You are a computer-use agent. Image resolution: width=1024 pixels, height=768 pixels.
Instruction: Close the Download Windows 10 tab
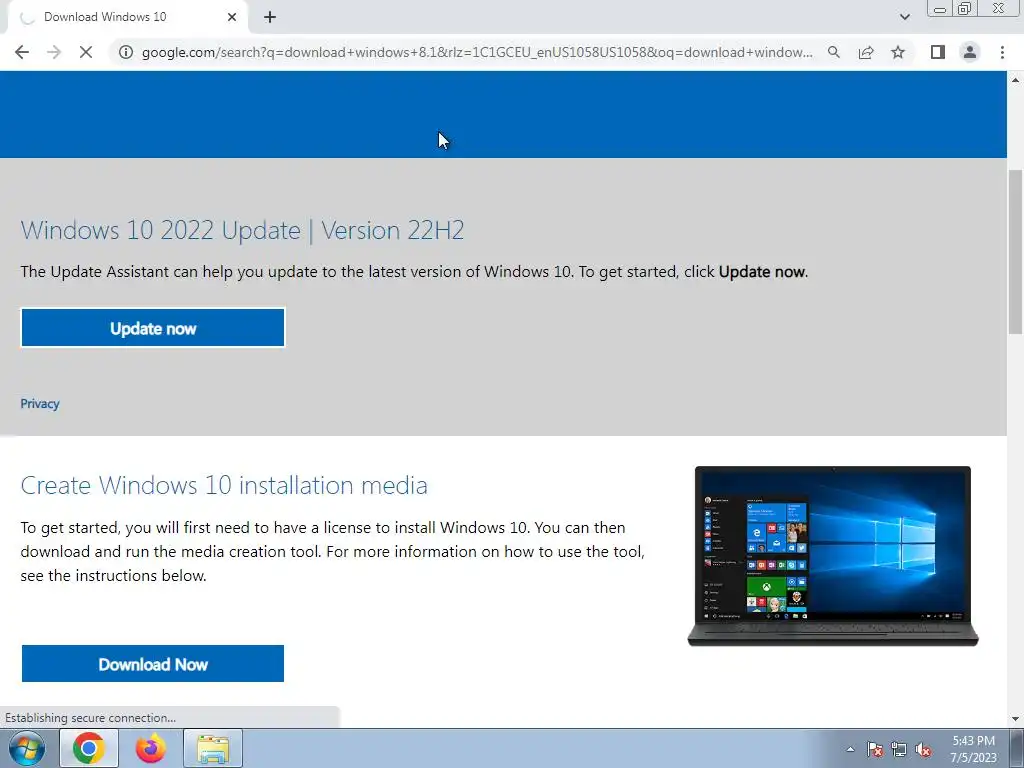232,17
